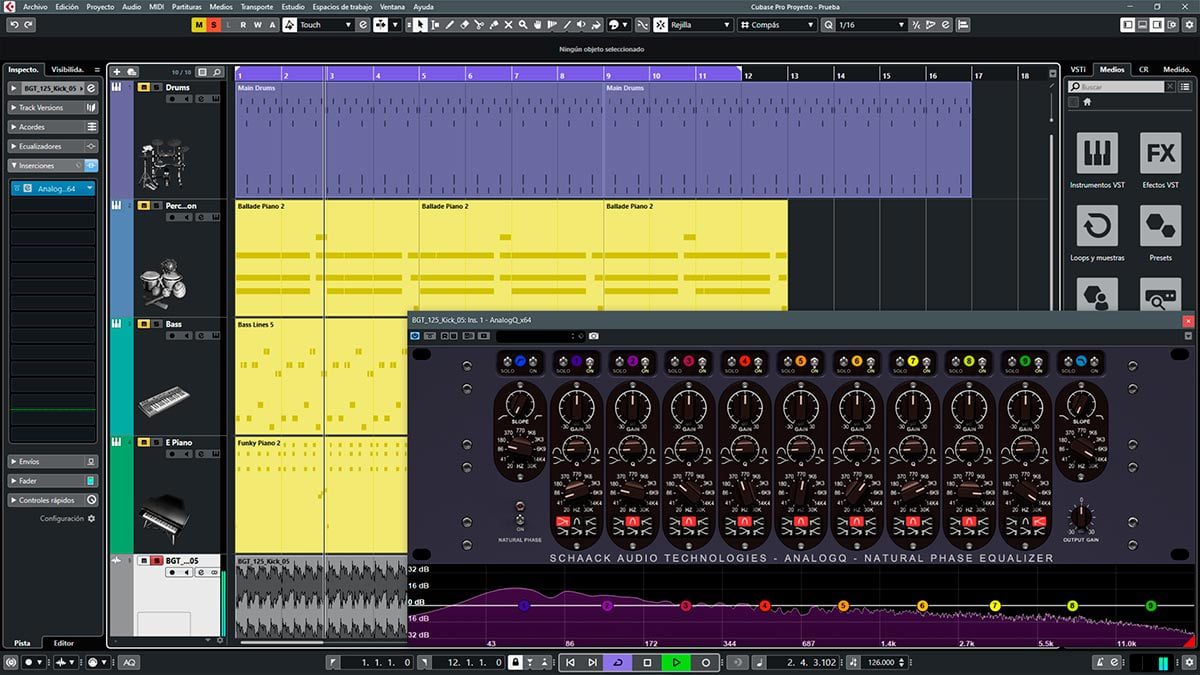Open the Compás grid type dropdown

[x=777, y=24]
